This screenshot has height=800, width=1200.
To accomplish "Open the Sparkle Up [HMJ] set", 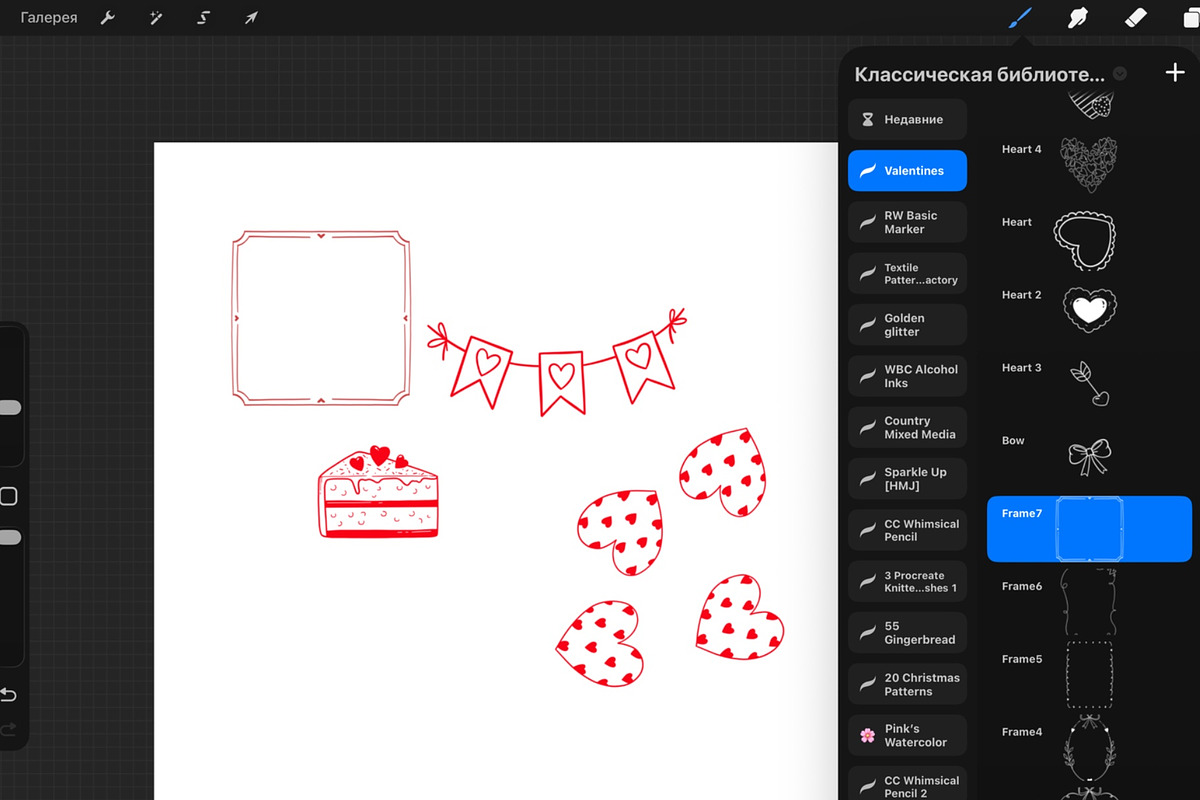I will [x=907, y=479].
